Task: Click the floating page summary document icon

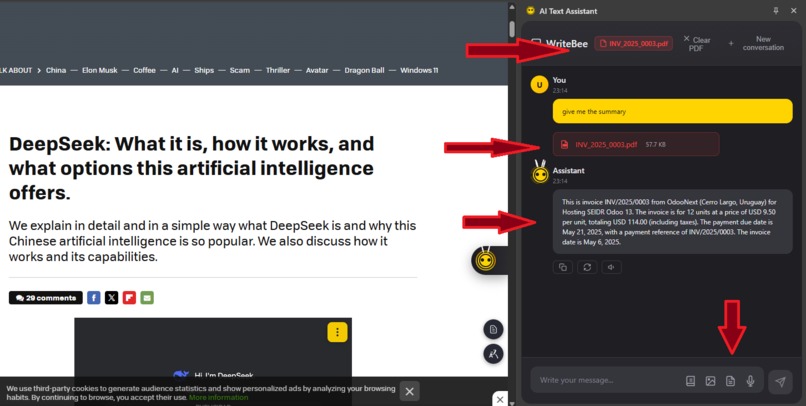Action: (493, 329)
